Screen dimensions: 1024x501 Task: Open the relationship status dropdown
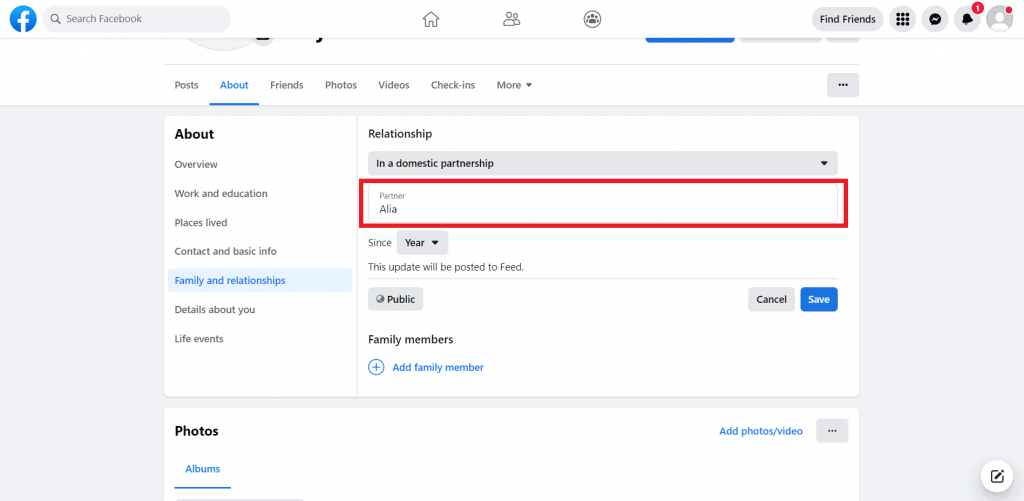603,163
